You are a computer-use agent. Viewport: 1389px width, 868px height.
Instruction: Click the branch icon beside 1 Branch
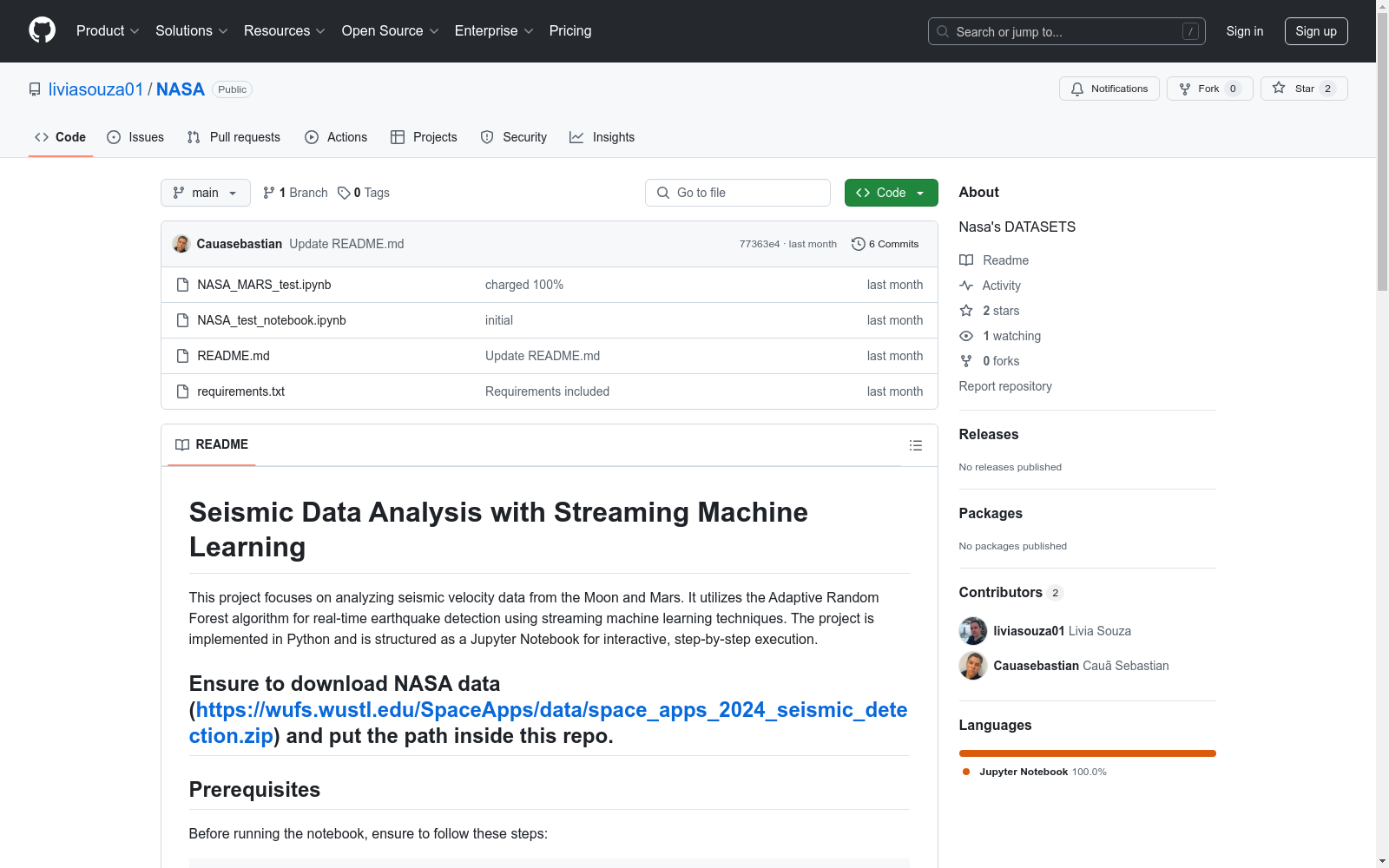(x=269, y=193)
